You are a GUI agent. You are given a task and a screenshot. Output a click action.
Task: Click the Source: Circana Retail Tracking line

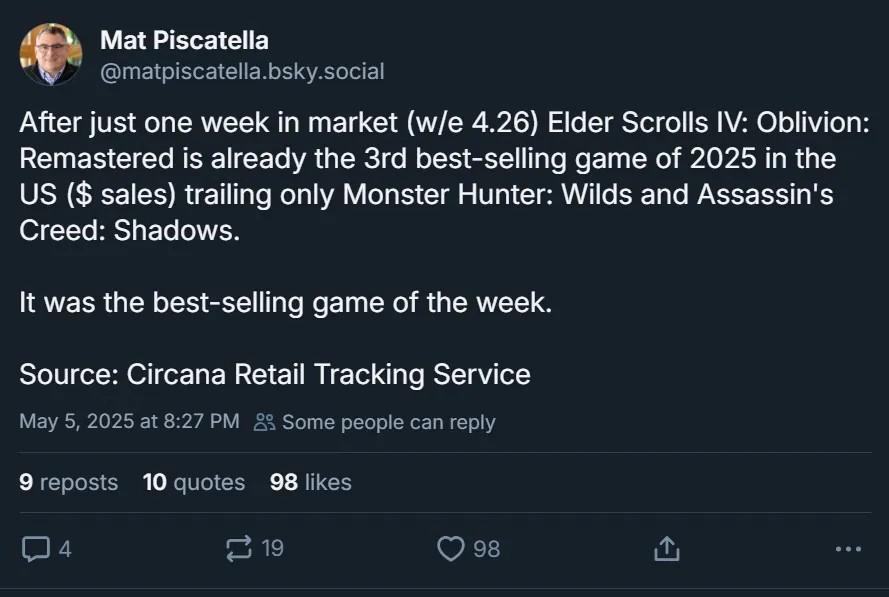pos(275,375)
